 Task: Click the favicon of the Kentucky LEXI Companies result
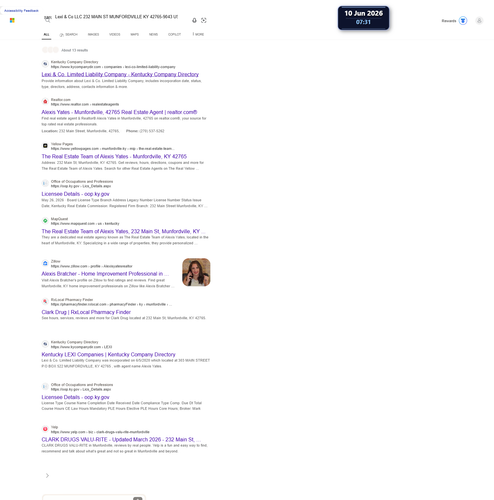45,344
